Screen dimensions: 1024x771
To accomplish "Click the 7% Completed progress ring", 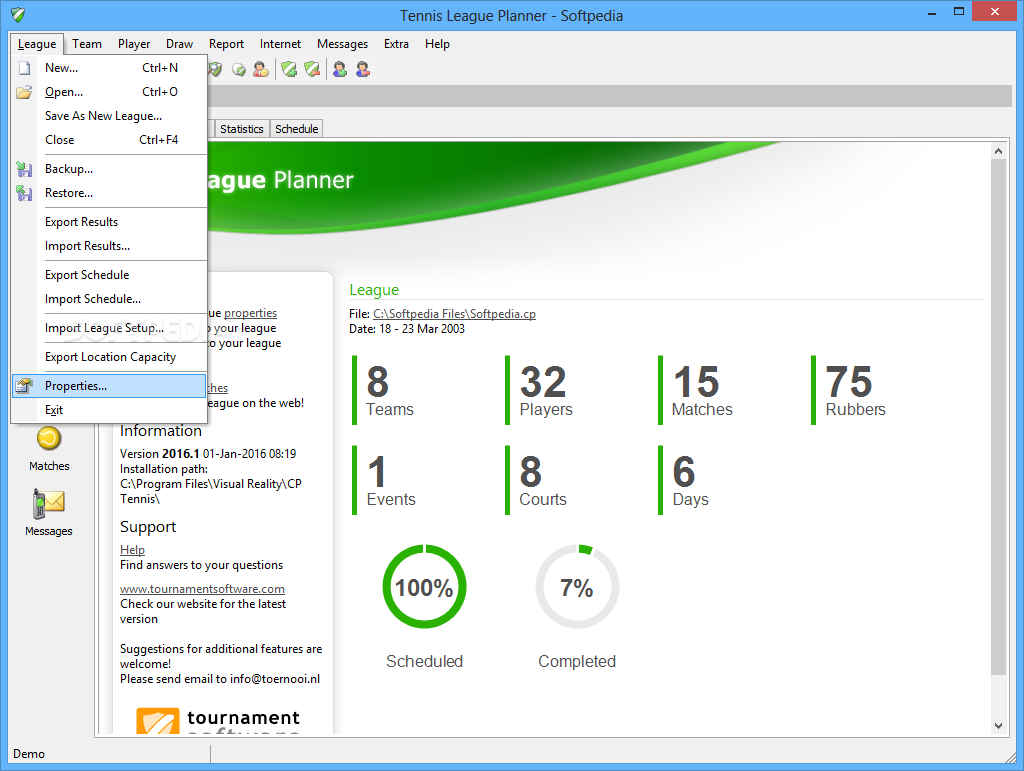I will (577, 587).
